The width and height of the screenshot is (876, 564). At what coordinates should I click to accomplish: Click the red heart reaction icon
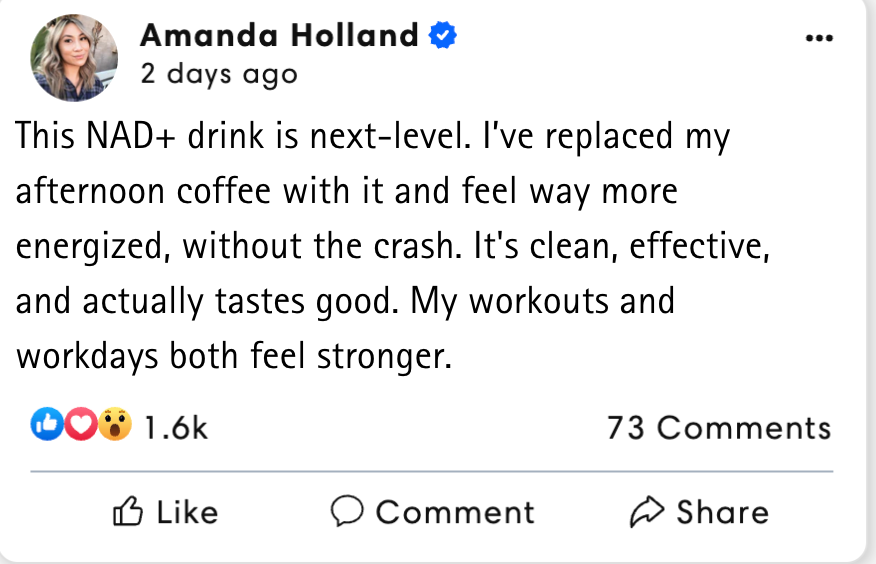pos(80,426)
